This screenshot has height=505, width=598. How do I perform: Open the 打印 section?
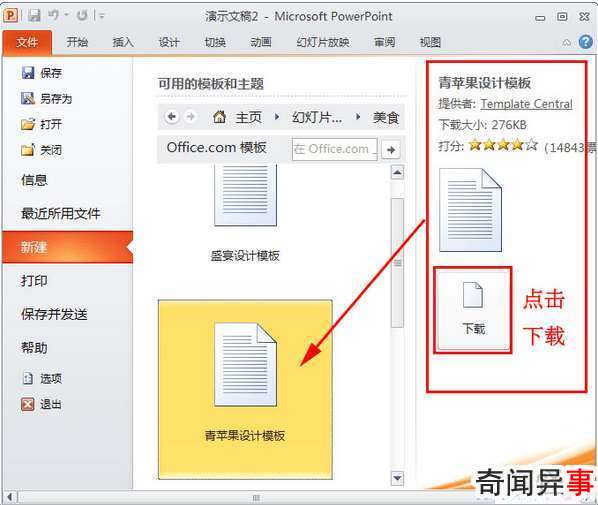pyautogui.click(x=34, y=281)
